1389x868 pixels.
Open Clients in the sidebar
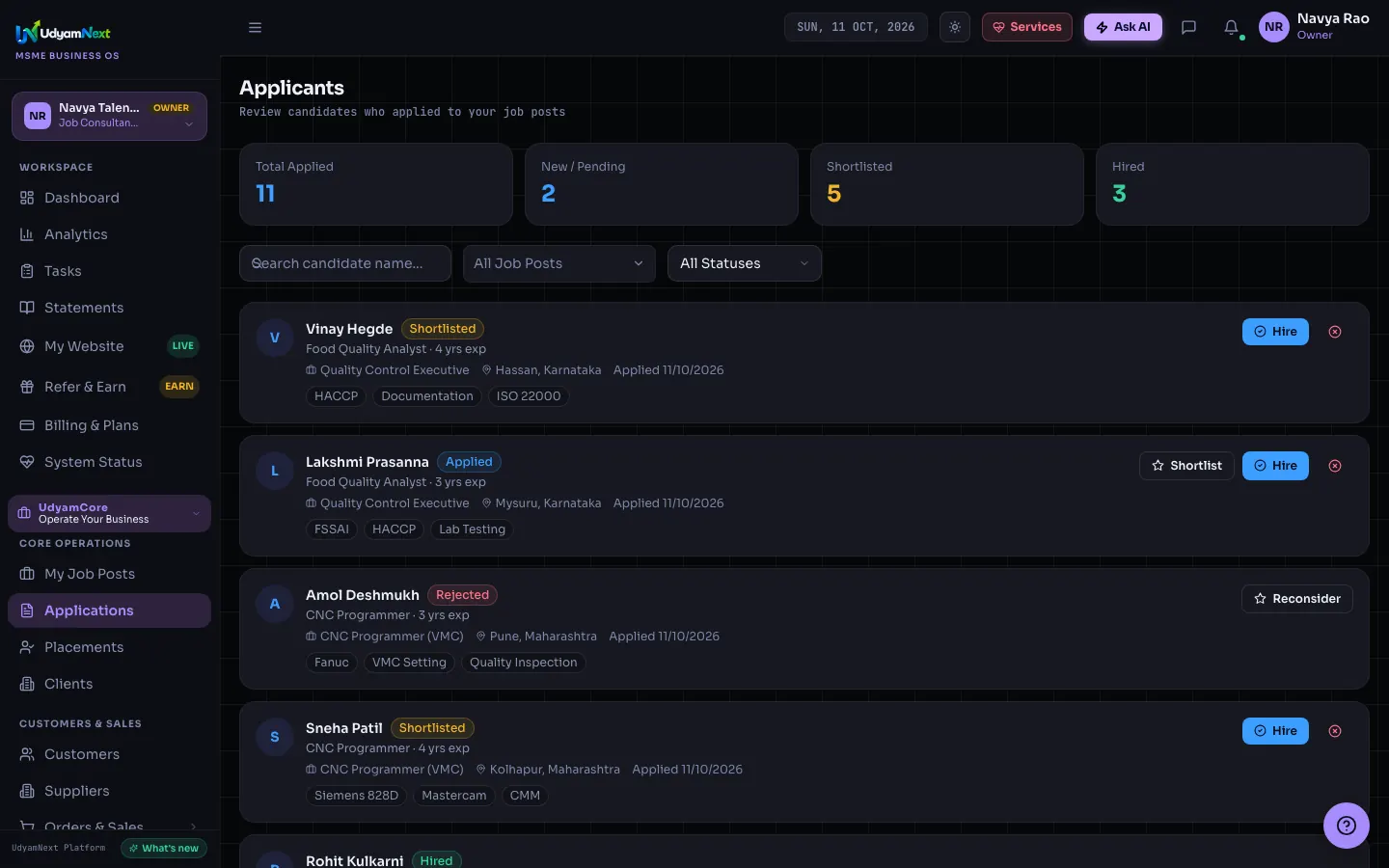pyautogui.click(x=109, y=684)
